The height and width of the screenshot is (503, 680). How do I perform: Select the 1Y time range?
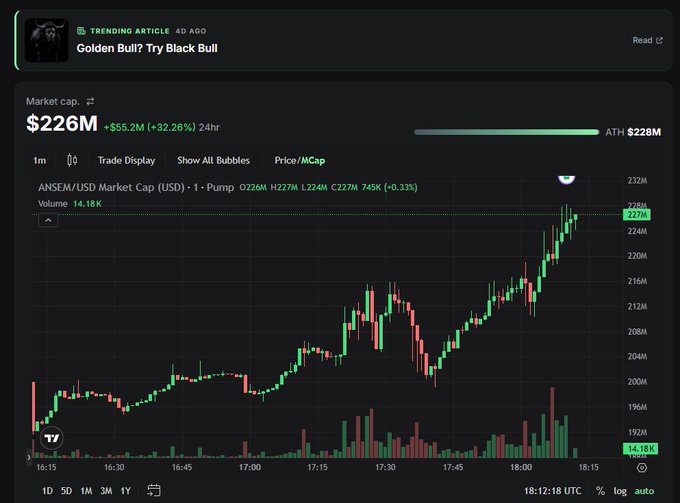[125, 491]
